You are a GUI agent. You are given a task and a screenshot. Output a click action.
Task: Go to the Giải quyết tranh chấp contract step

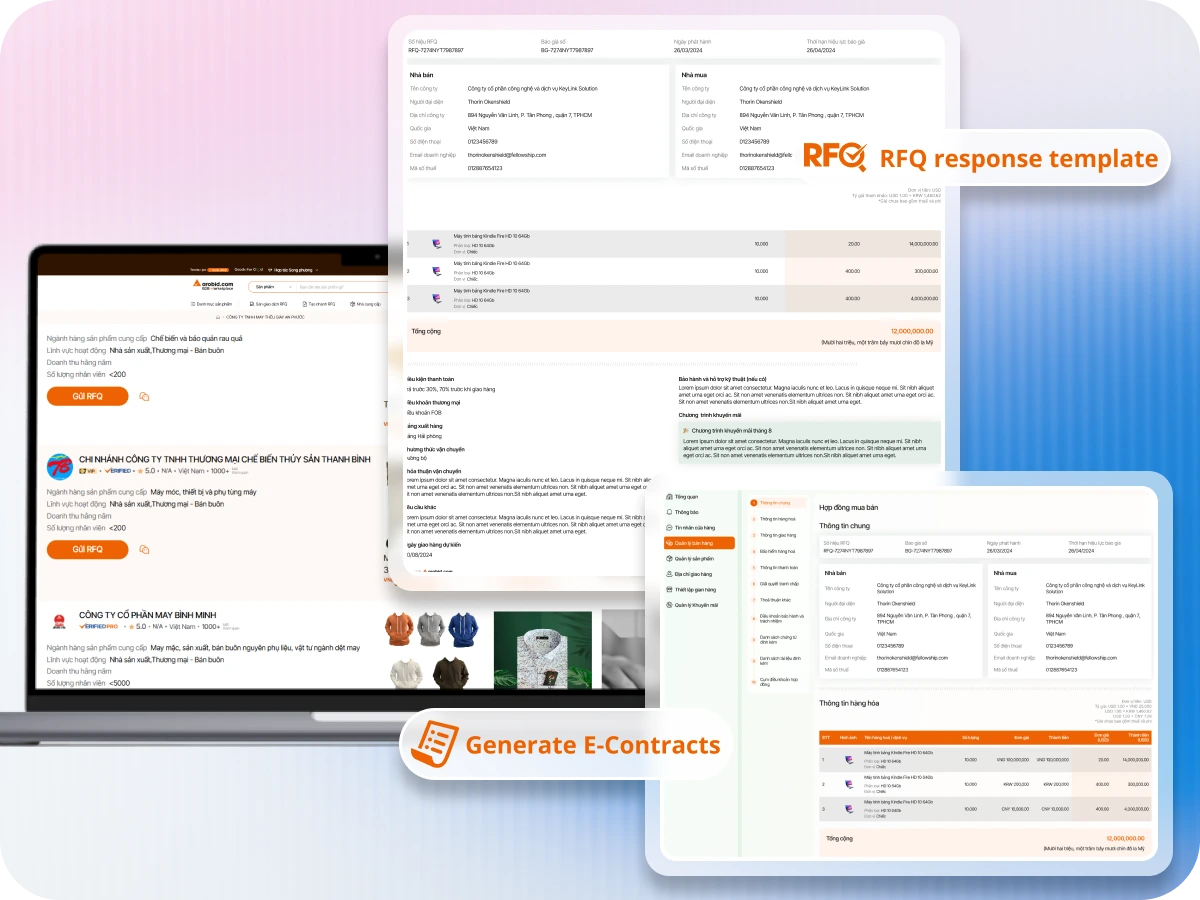click(x=777, y=583)
